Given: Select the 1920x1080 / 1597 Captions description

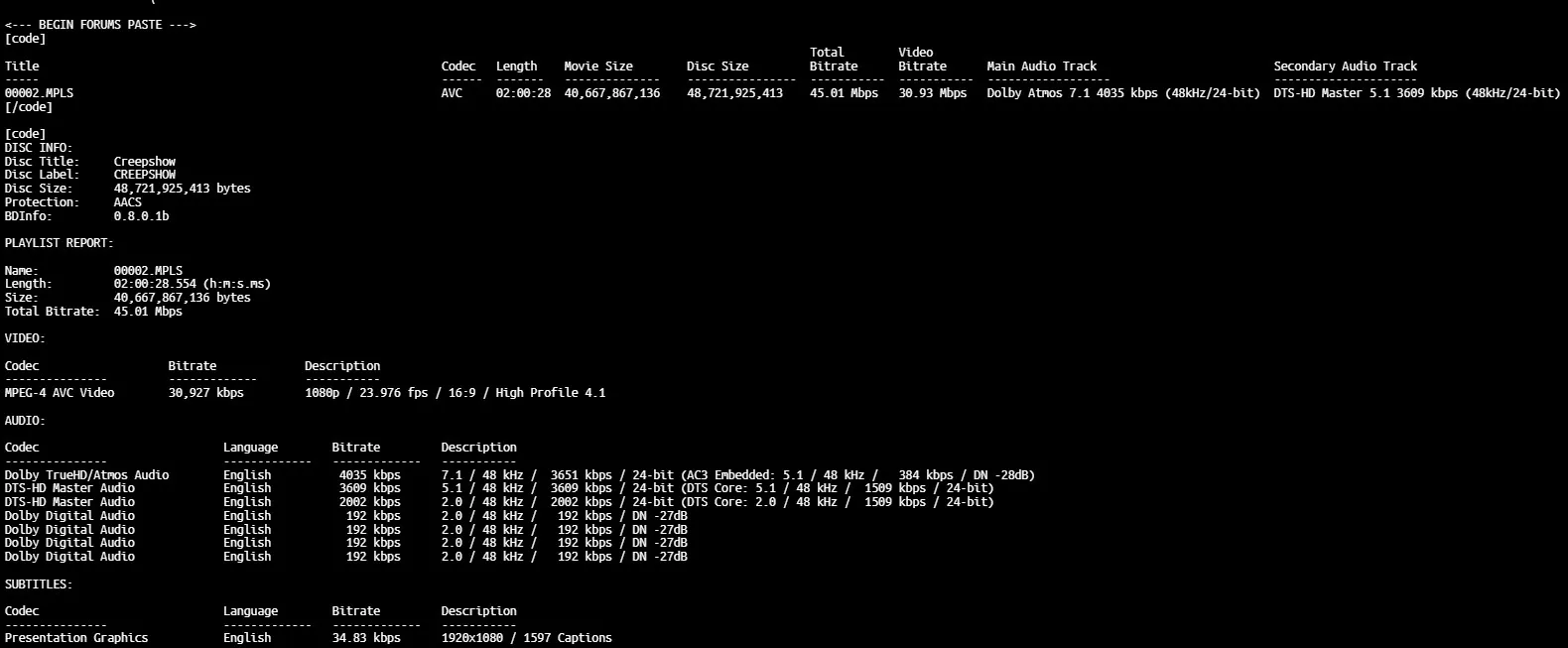Looking at the screenshot, I should pos(526,638).
